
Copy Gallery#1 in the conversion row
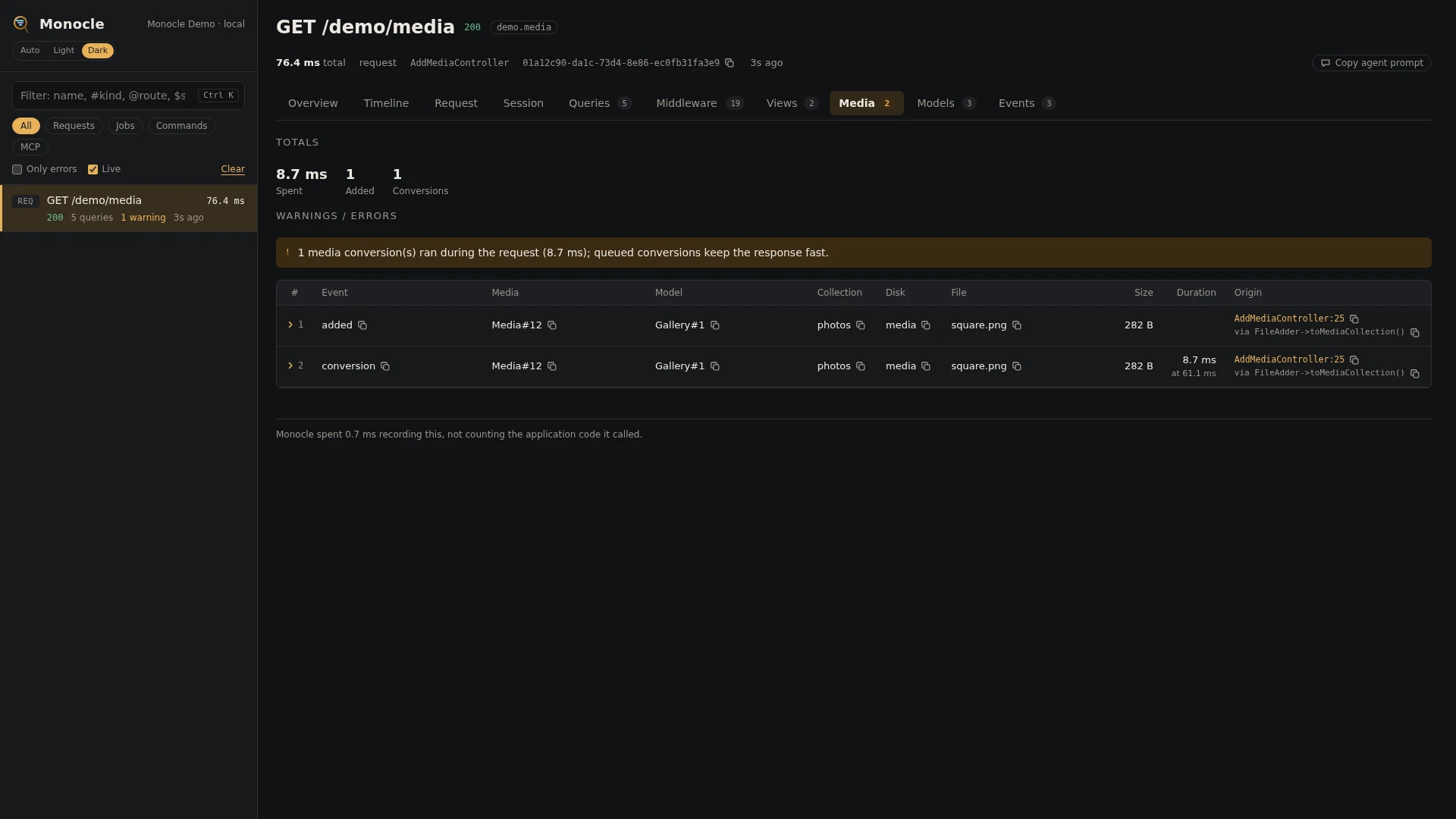pos(715,366)
